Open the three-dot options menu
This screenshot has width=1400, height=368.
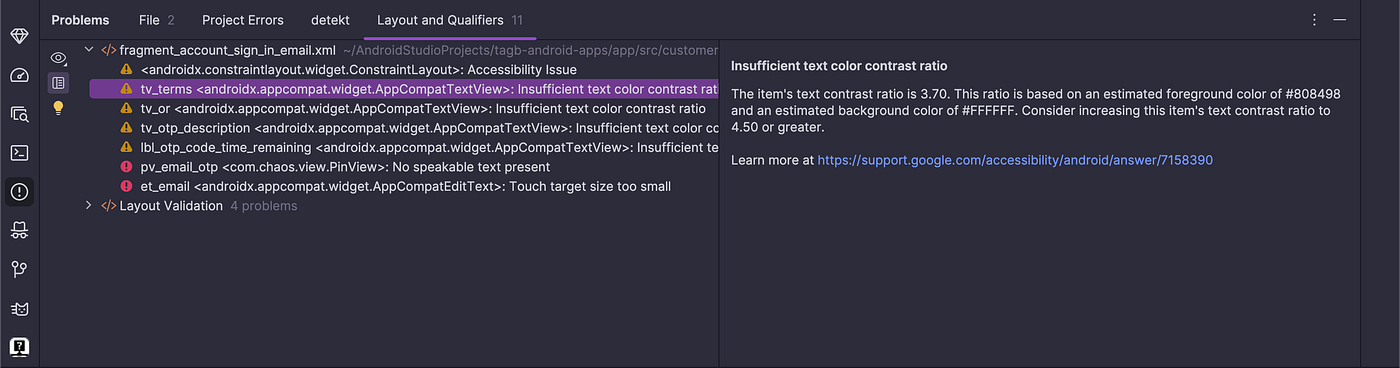tap(1314, 20)
